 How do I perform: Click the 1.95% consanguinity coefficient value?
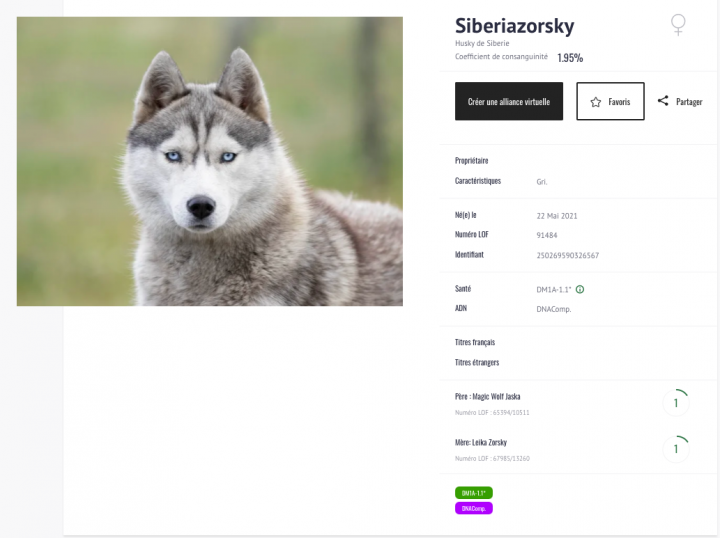570,58
